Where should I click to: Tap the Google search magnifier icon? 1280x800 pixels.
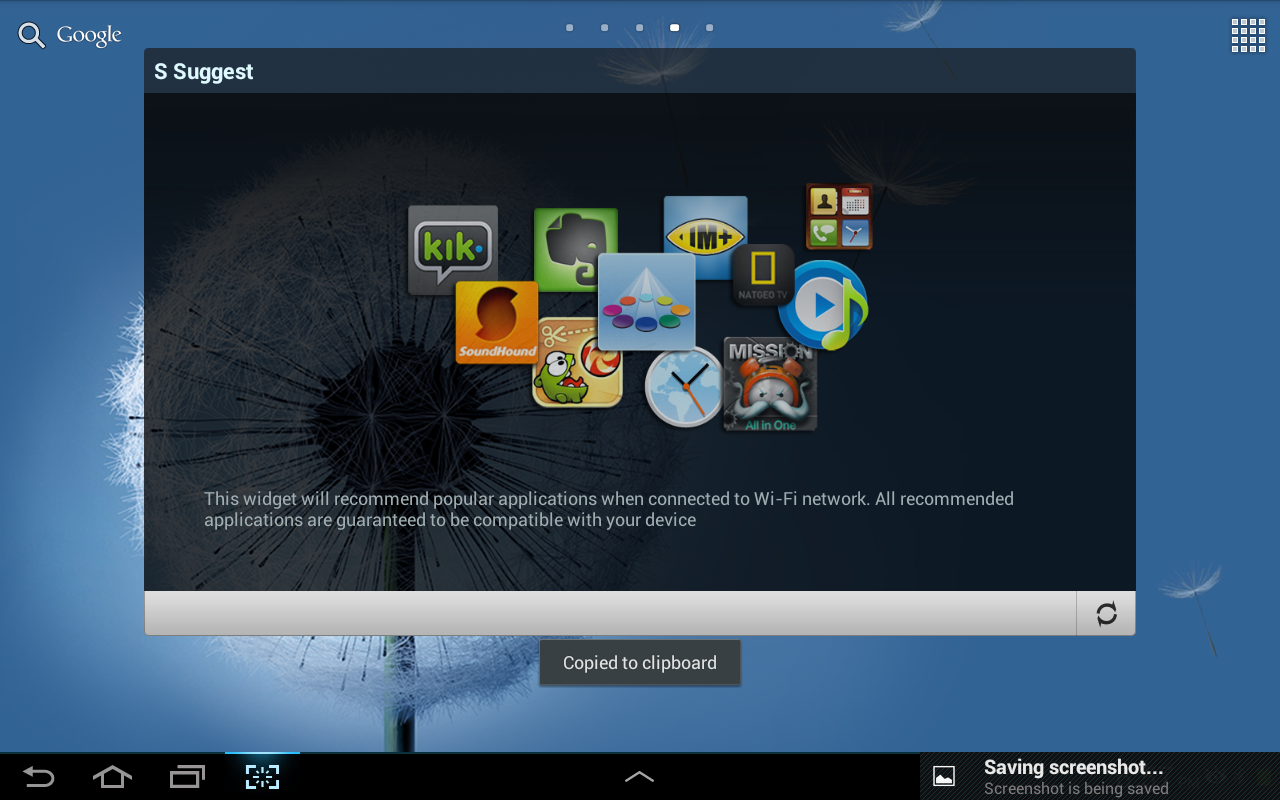point(32,36)
